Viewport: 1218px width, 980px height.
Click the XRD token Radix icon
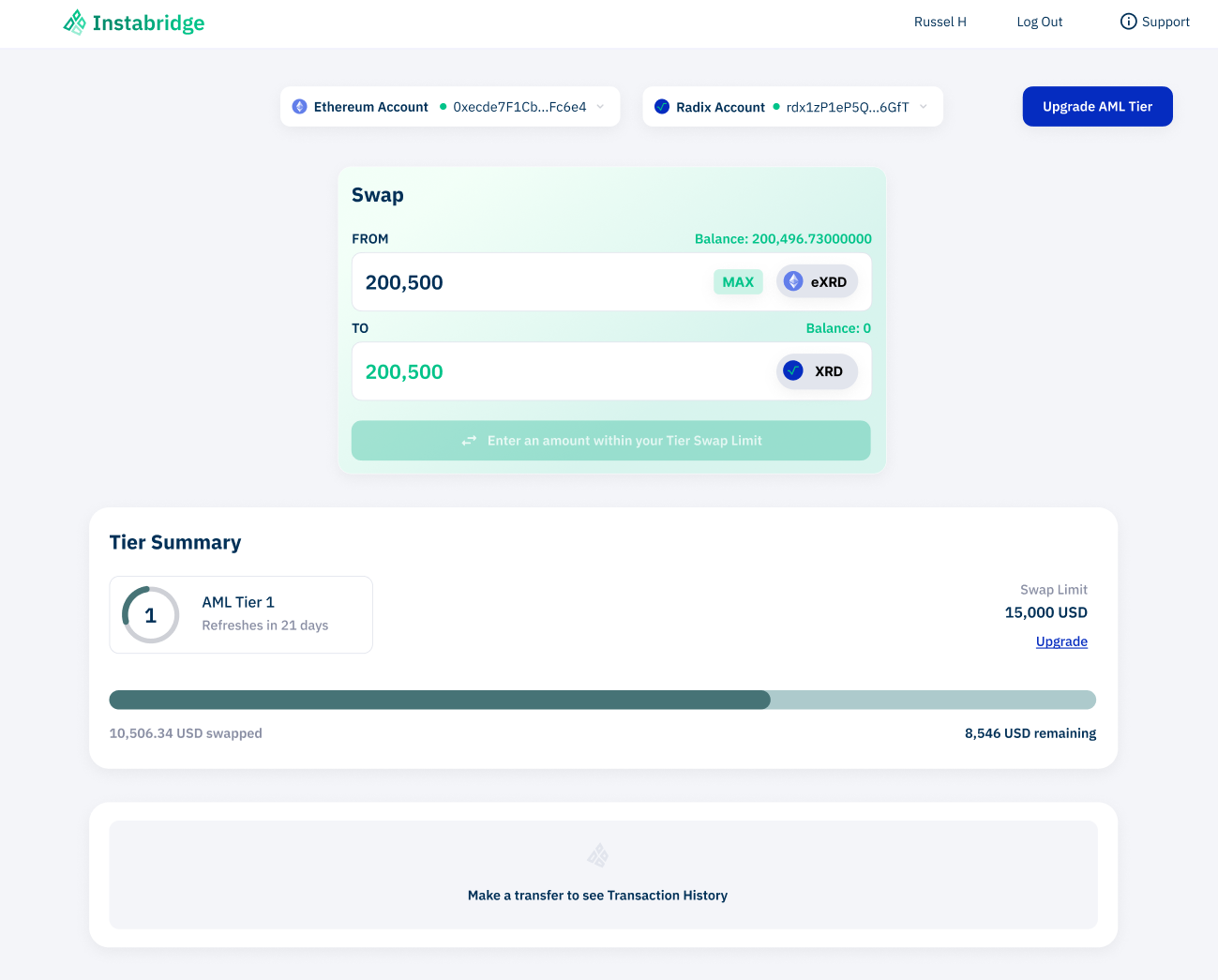tap(793, 370)
